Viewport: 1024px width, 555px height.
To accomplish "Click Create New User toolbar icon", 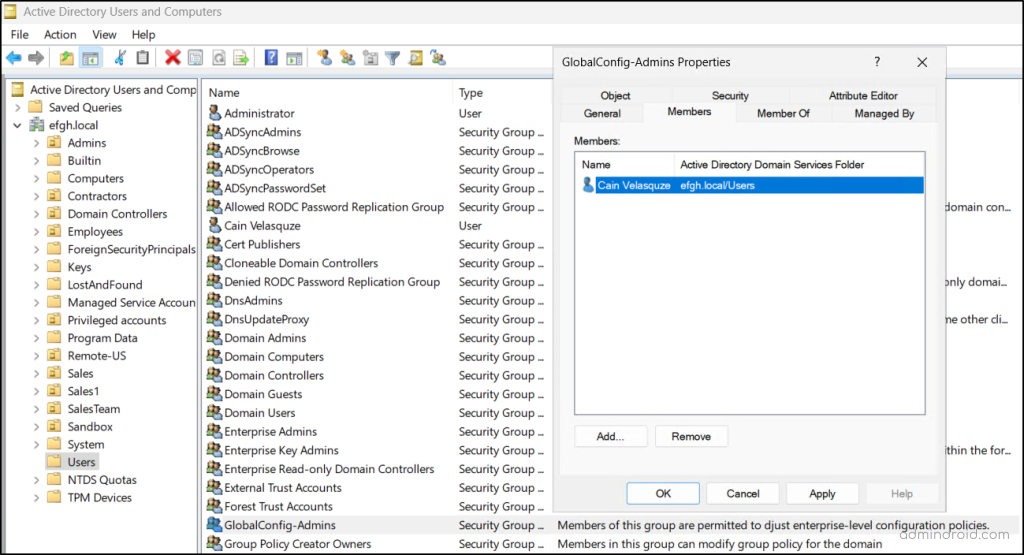I will pos(324,58).
